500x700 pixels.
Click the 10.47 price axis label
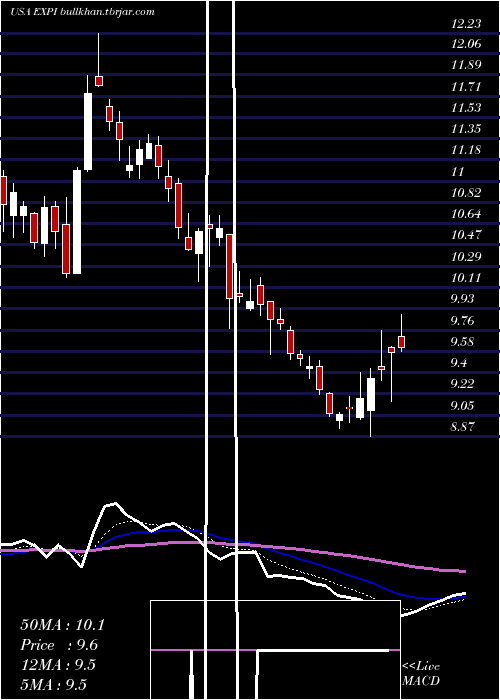[466, 235]
